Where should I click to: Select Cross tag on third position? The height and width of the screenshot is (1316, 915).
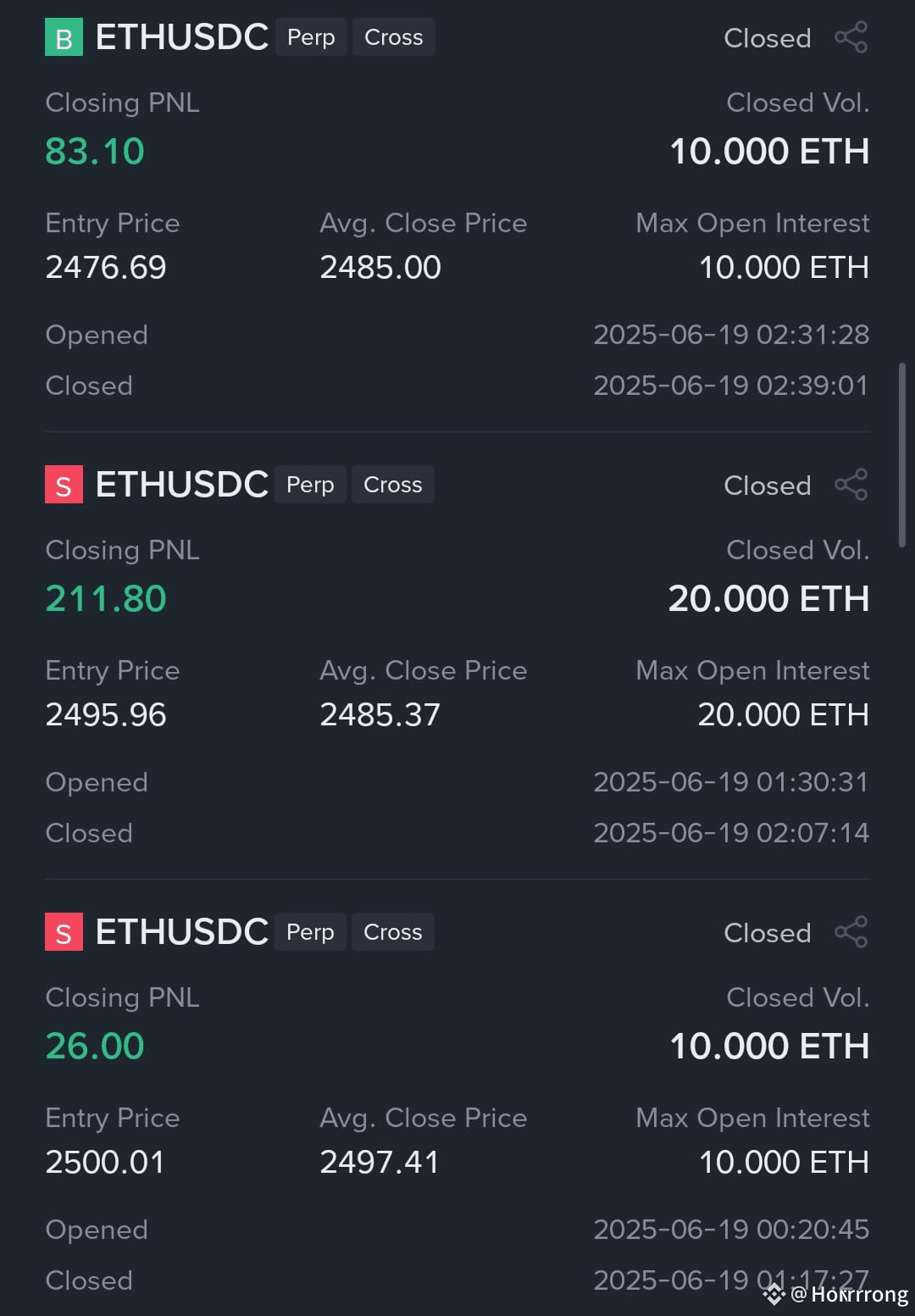point(393,932)
